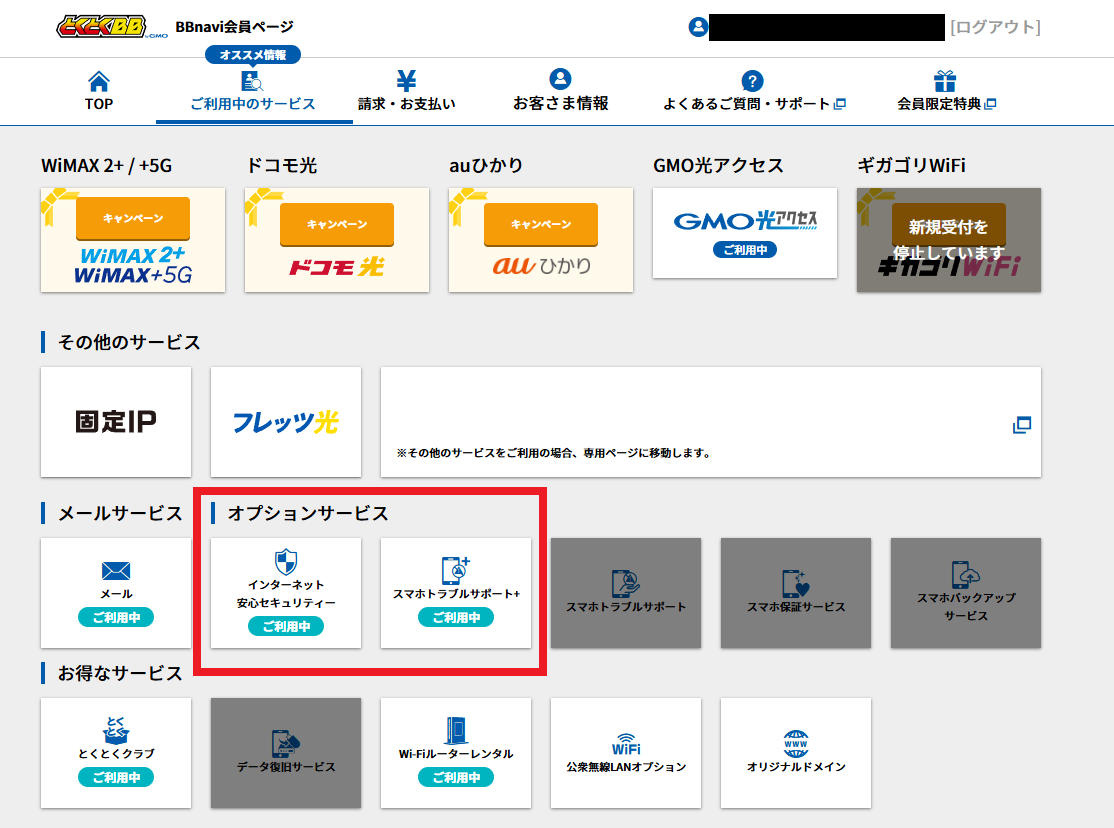Open Internet Anshin Security shield tile

click(286, 592)
